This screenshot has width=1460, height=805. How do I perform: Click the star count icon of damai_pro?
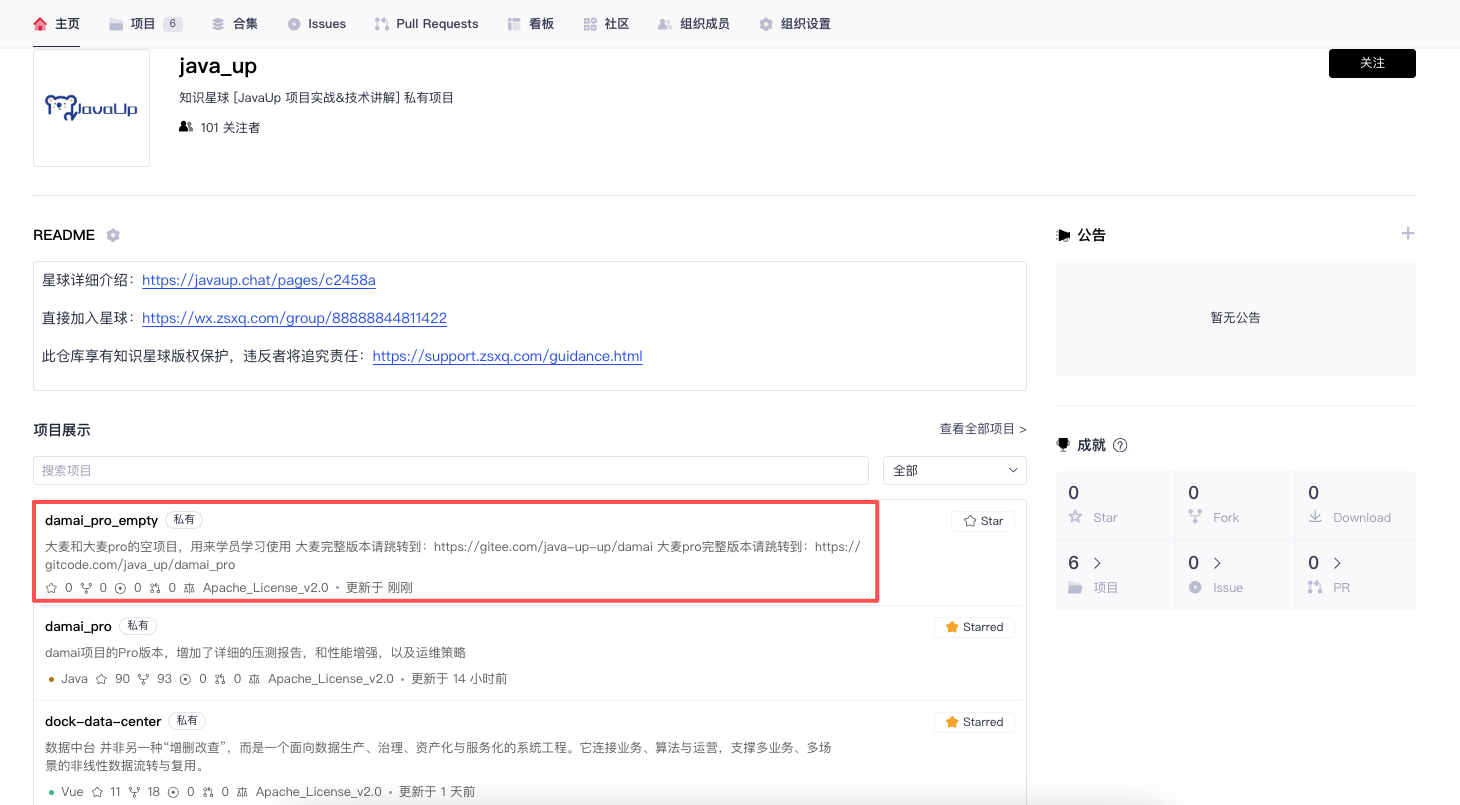(x=101, y=679)
